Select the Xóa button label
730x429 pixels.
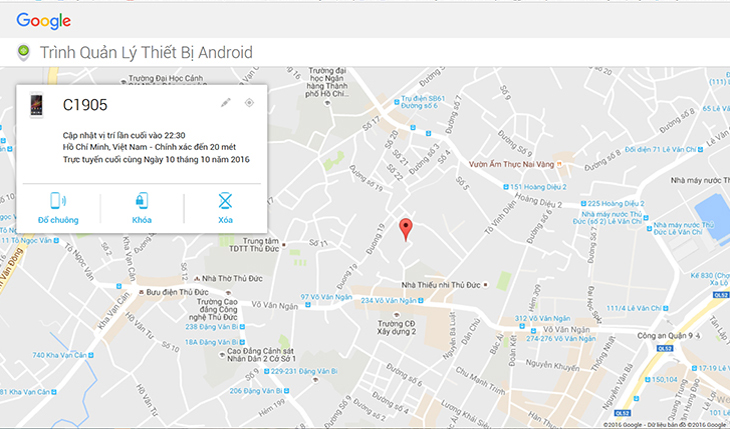point(225,220)
